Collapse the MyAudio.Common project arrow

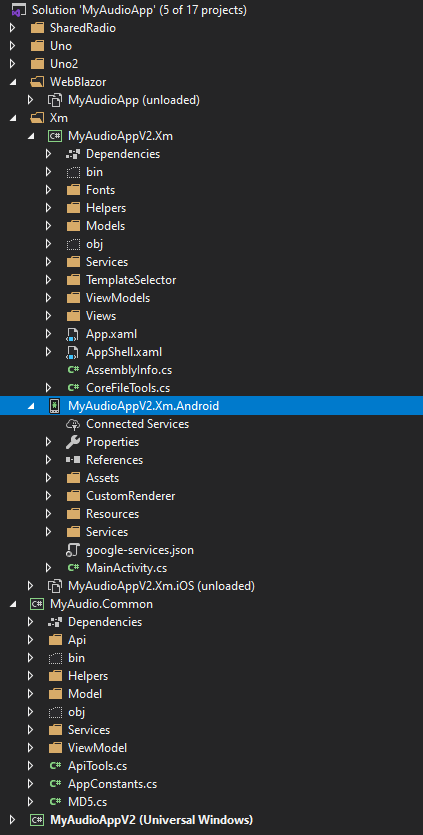(13, 604)
